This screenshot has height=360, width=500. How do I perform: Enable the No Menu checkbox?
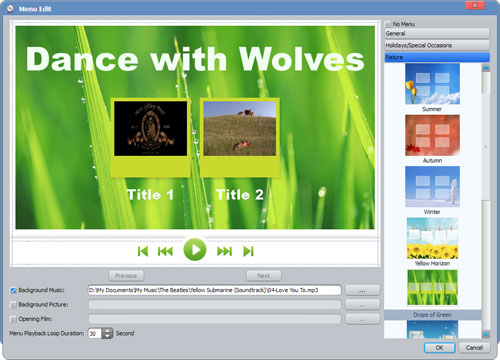[x=388, y=24]
